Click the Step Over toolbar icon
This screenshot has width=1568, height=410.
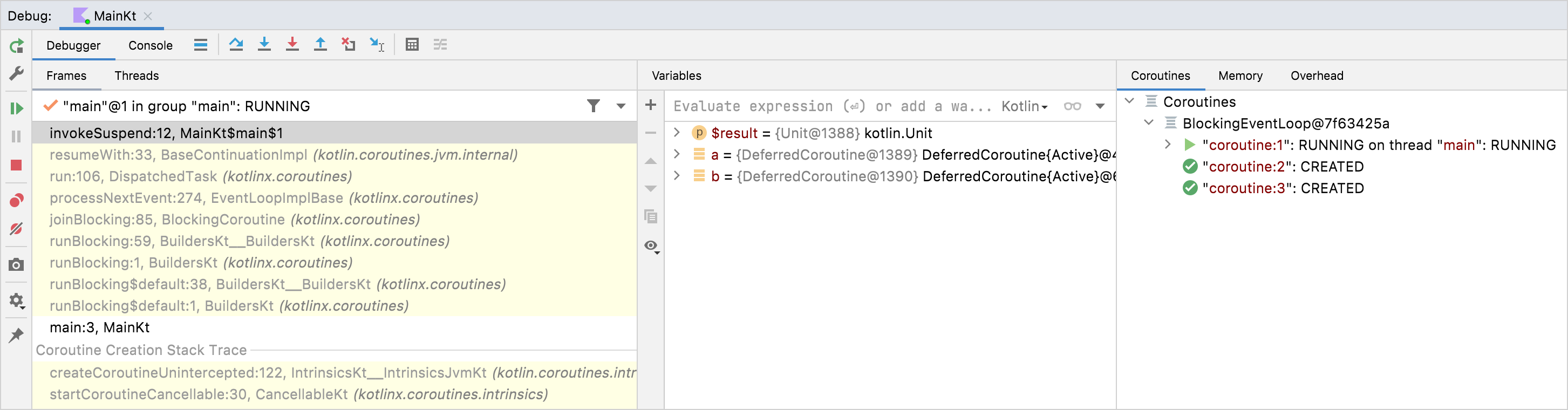(236, 44)
